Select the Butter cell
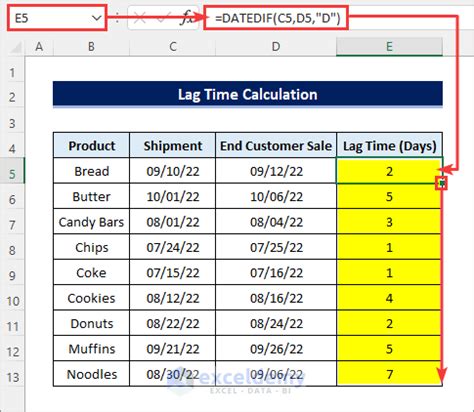The width and height of the screenshot is (474, 412). pyautogui.click(x=91, y=196)
